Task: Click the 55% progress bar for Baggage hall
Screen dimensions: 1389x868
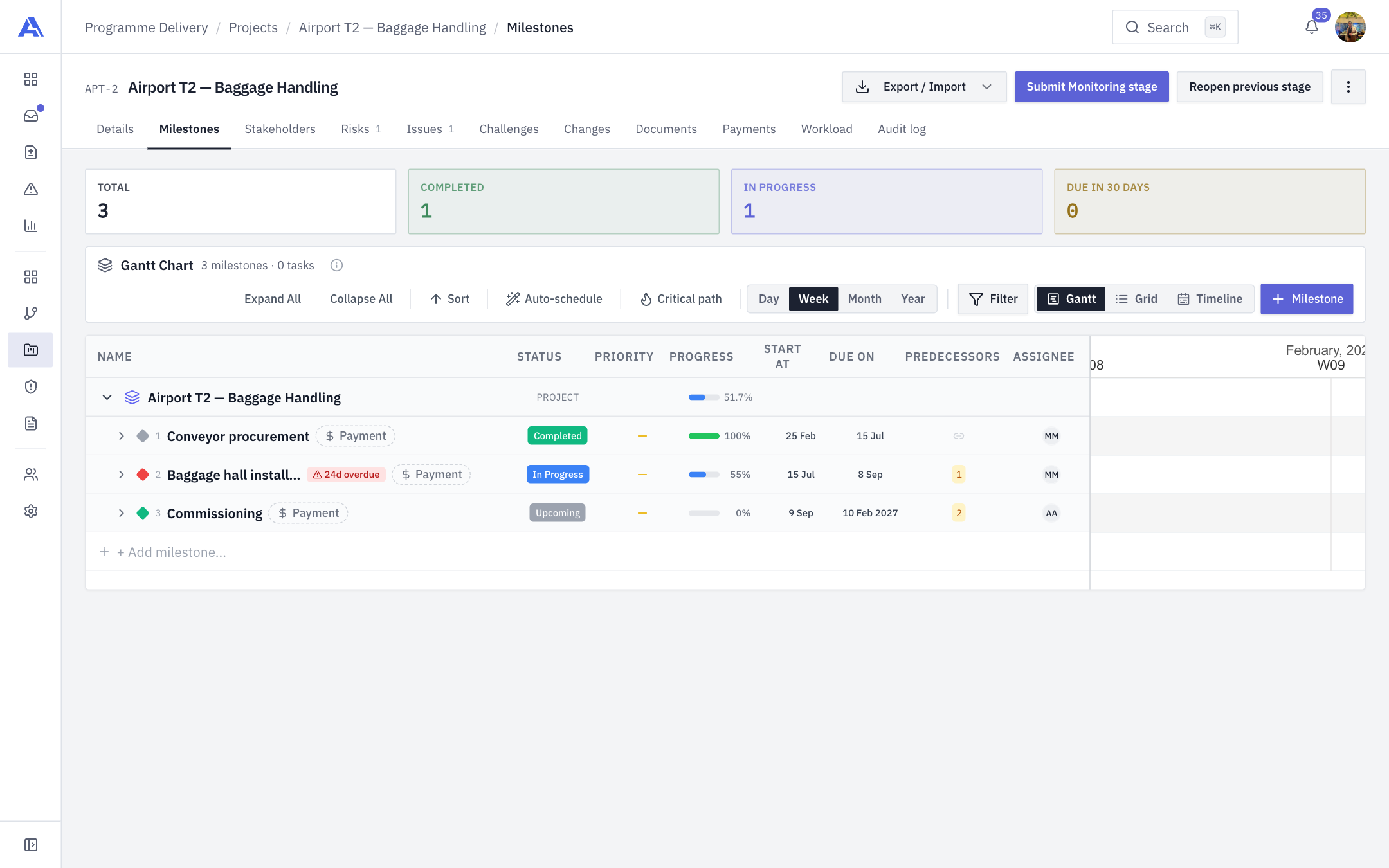Action: click(704, 475)
